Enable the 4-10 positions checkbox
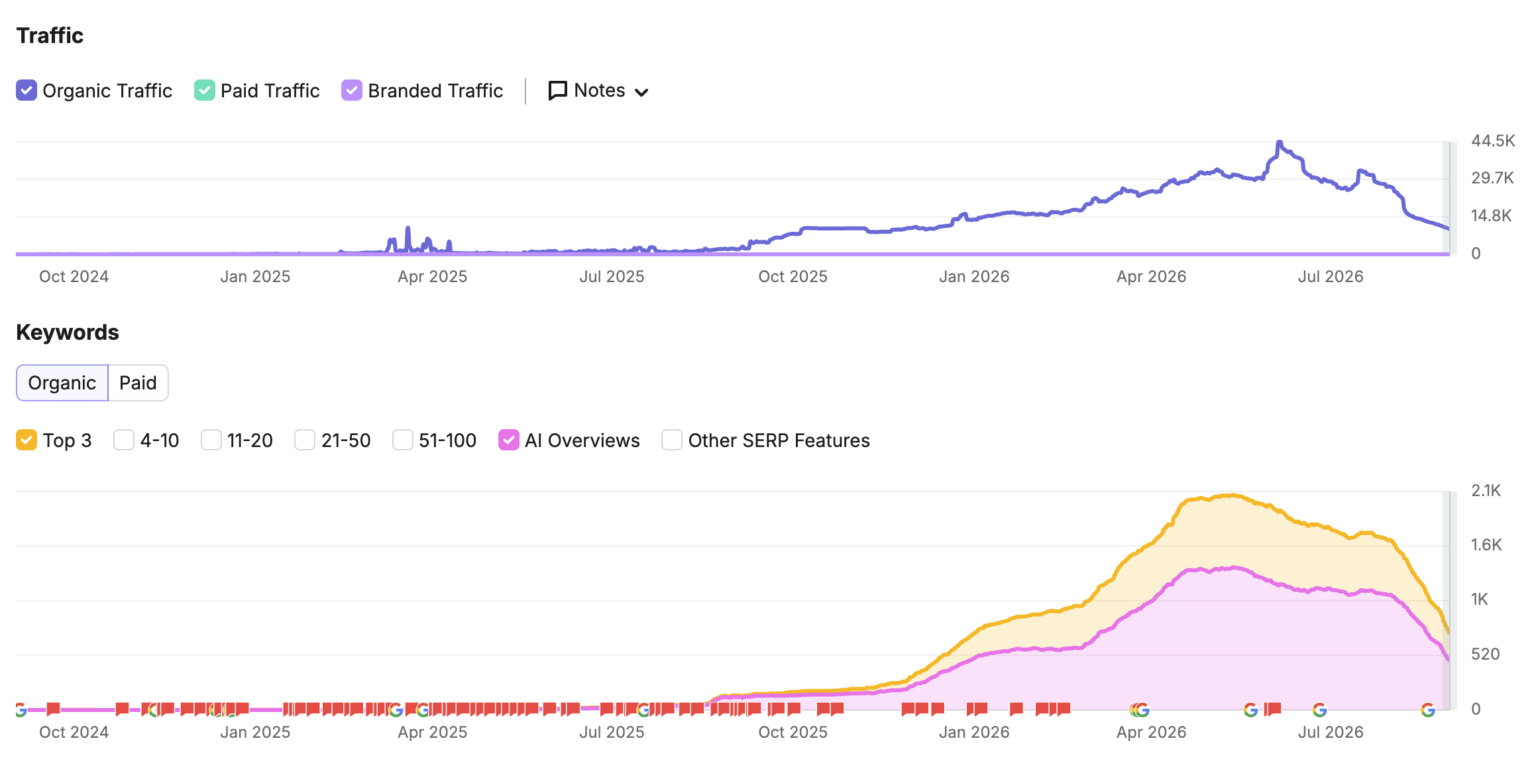Viewport: 1536px width, 759px height. (x=124, y=440)
